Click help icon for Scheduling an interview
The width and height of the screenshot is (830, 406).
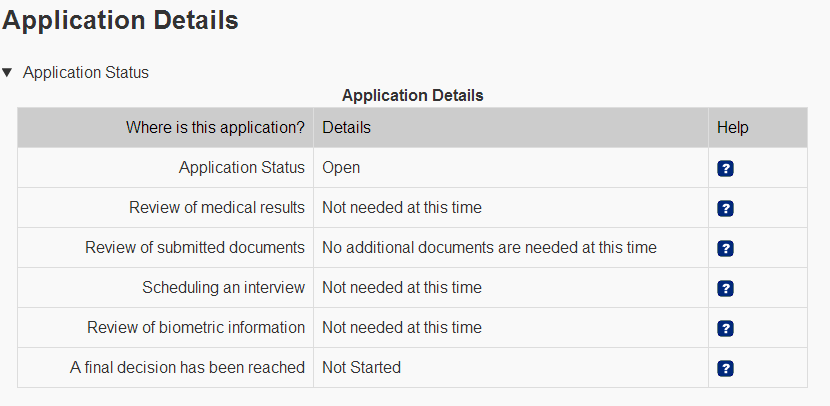coord(726,288)
